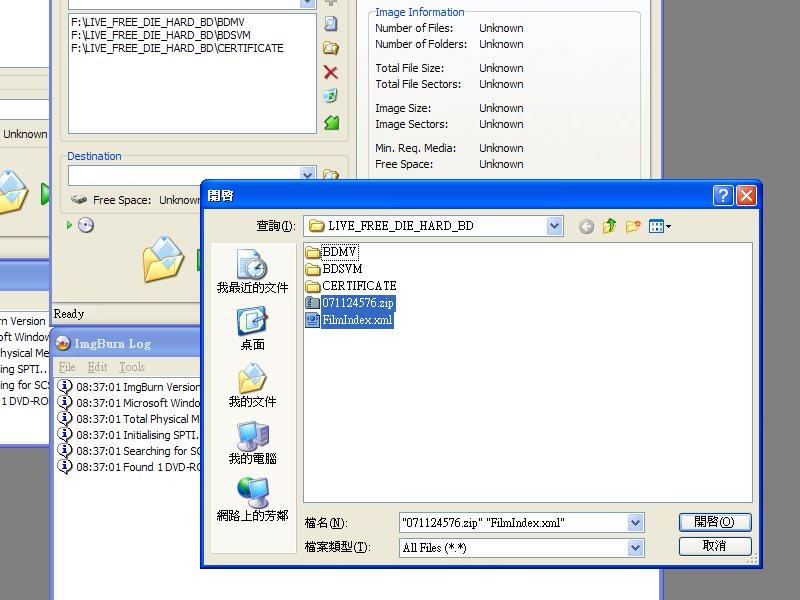Viewport: 800px width, 600px height.
Task: Click the Cancel (取消) button
Action: (x=714, y=546)
